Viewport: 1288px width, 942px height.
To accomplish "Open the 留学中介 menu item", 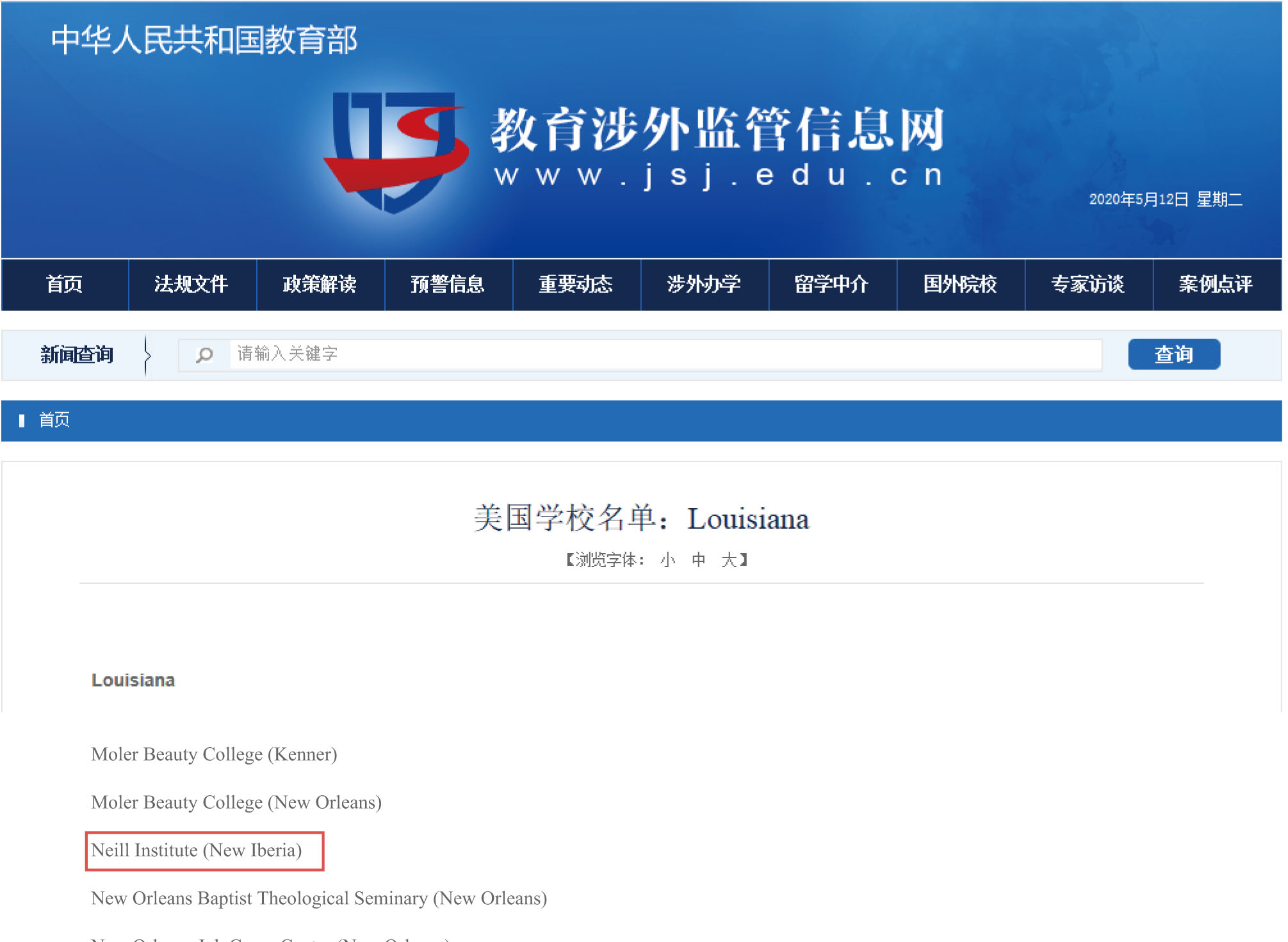I will 833,285.
